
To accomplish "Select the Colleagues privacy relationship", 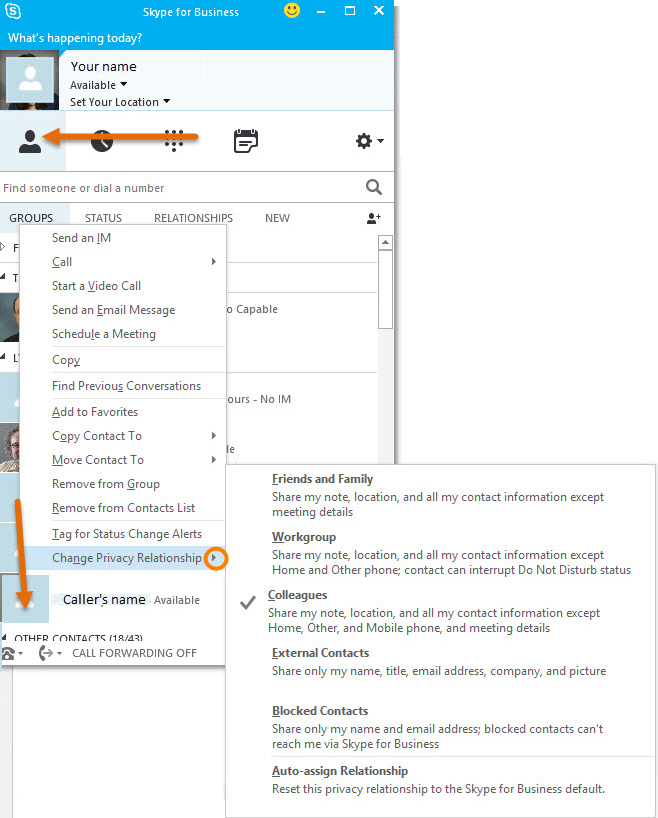I will click(x=297, y=595).
